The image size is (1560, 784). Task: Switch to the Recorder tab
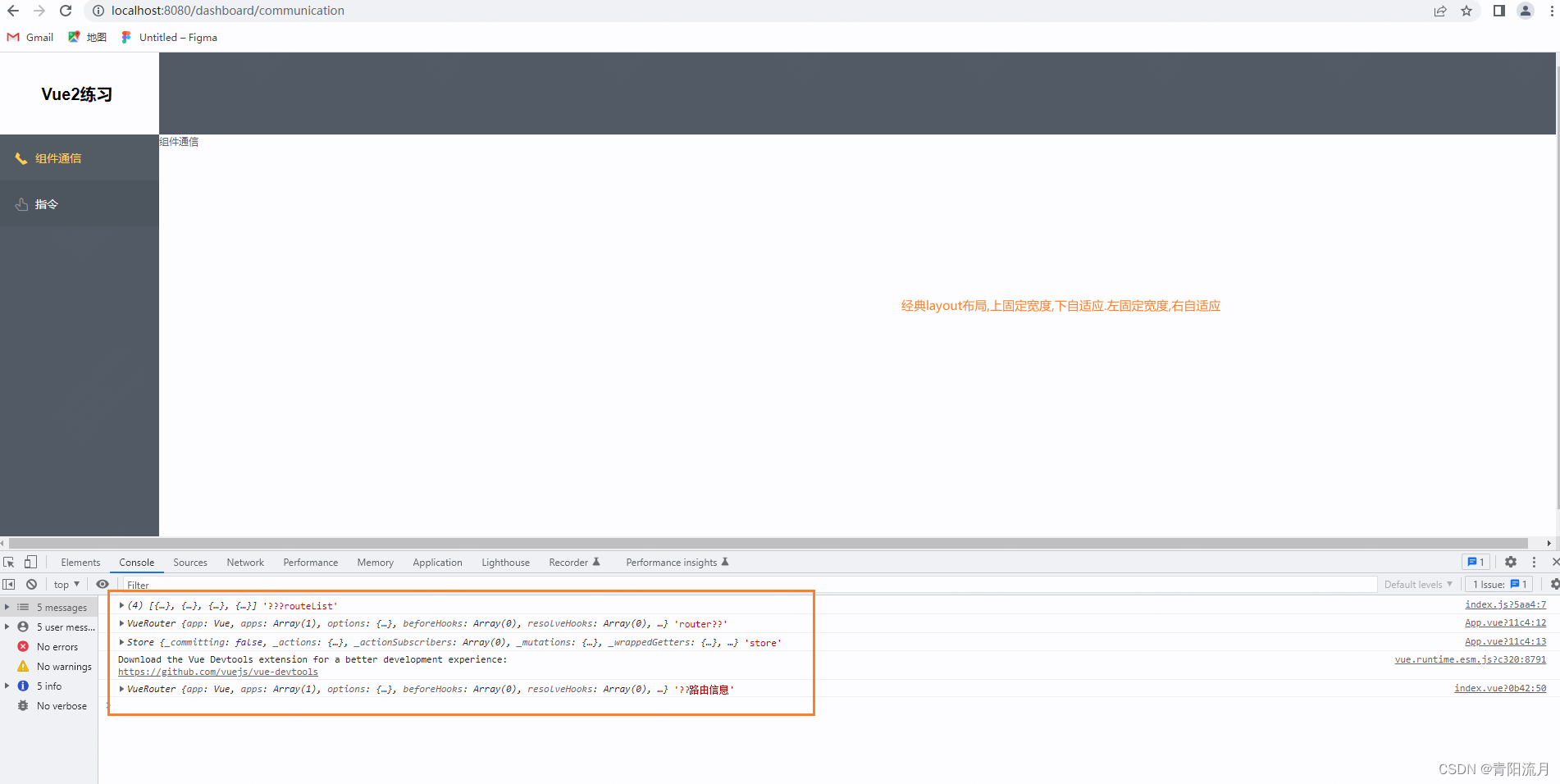(574, 563)
